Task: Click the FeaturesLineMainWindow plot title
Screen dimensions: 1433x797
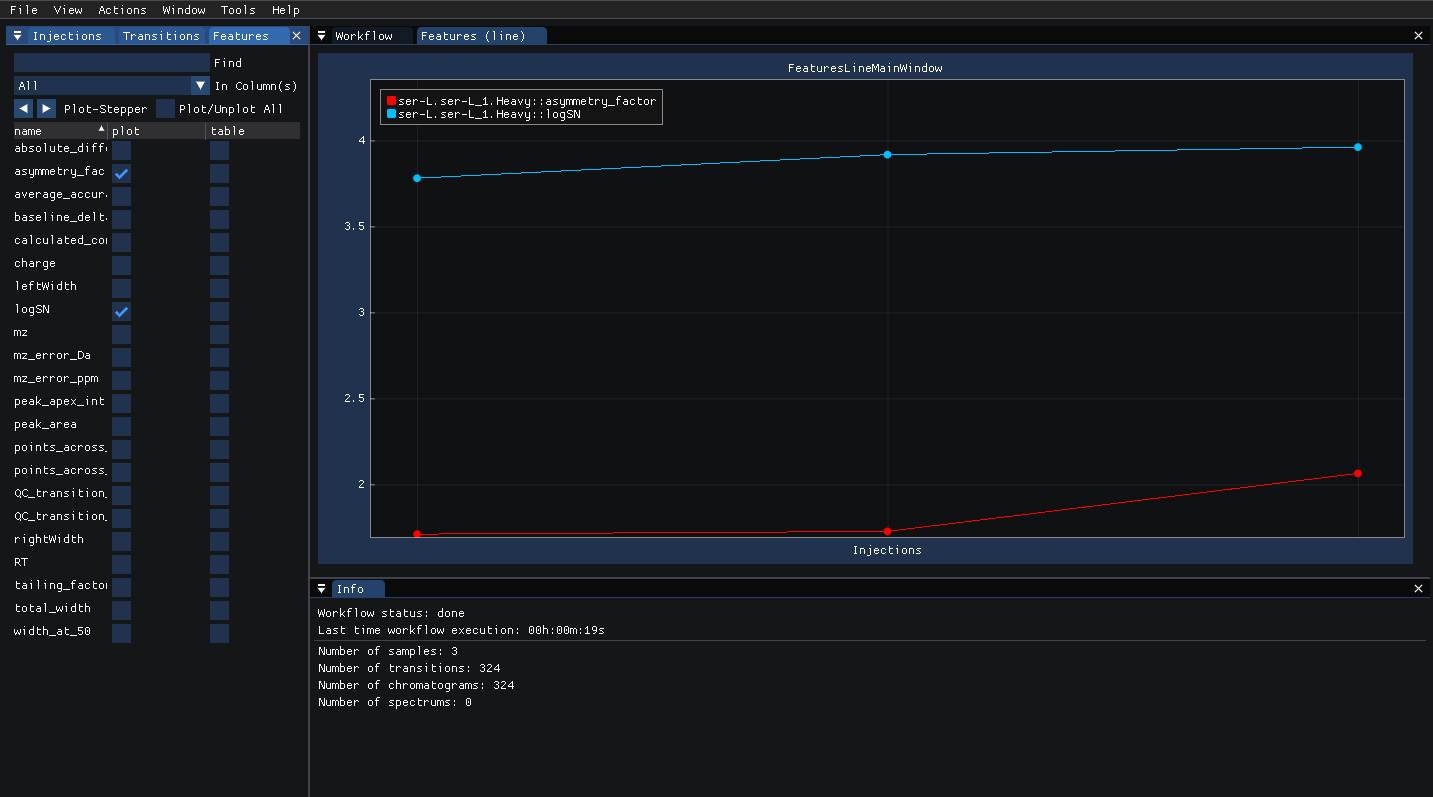Action: 865,68
